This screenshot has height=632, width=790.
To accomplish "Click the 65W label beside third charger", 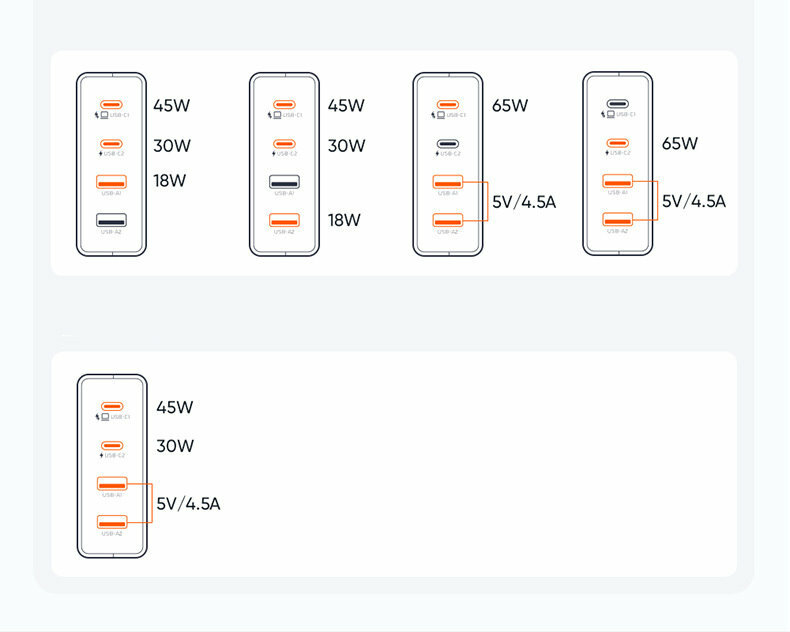I will (x=510, y=106).
